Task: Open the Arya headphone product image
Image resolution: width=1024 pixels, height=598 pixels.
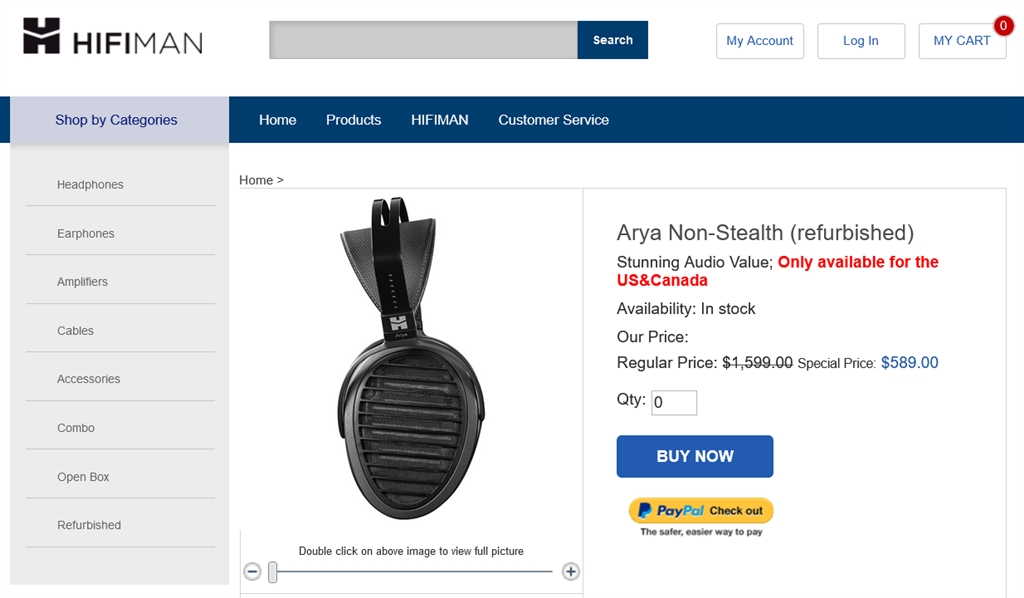Action: [411, 360]
